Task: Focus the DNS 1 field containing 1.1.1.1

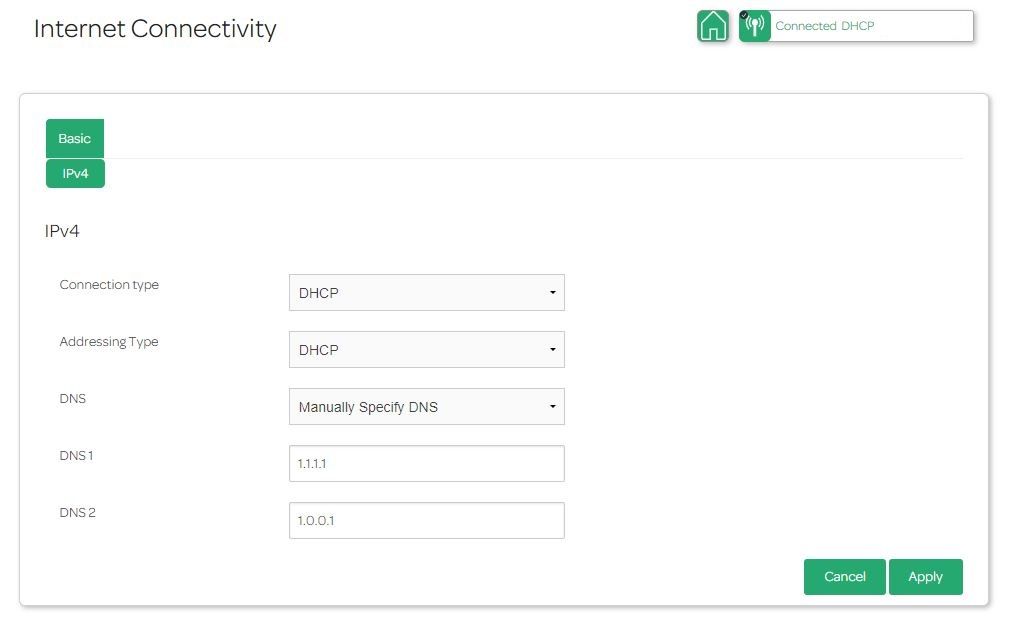Action: point(426,464)
